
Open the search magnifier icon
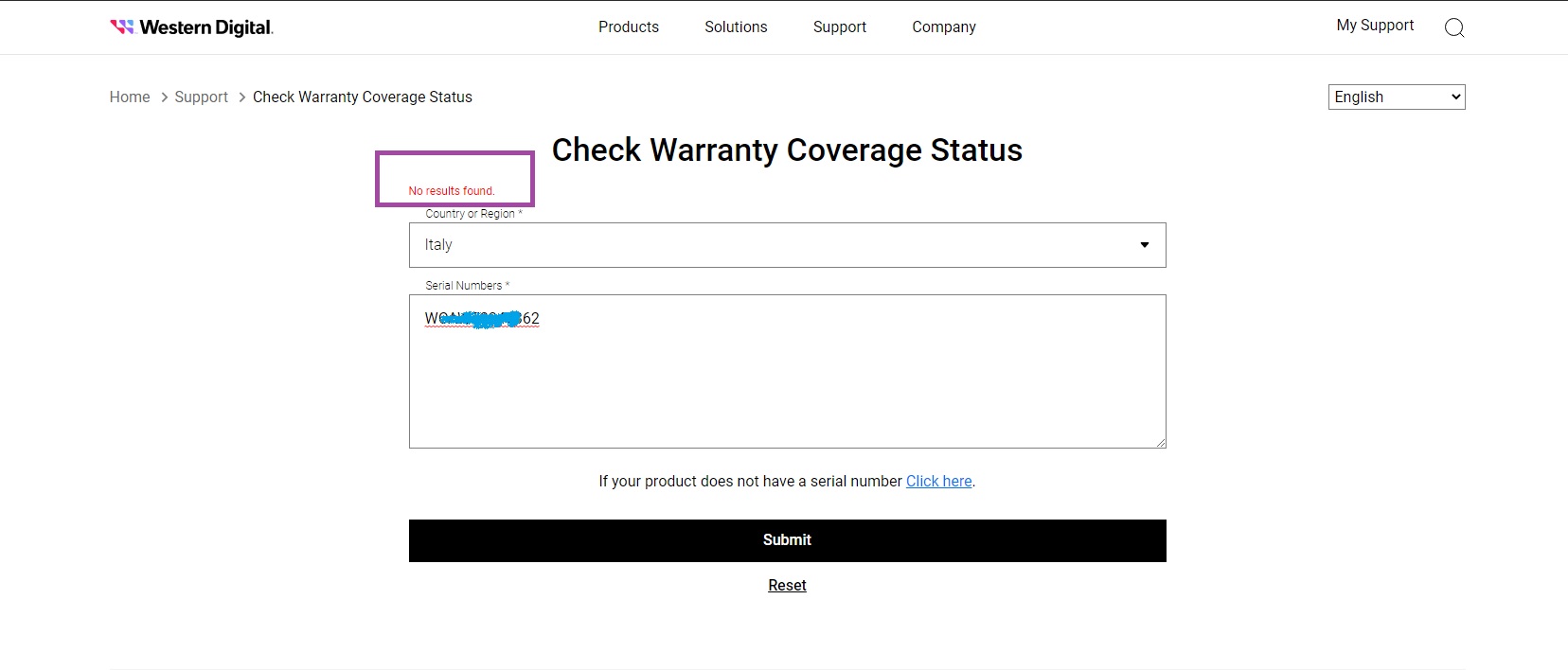pos(1454,27)
